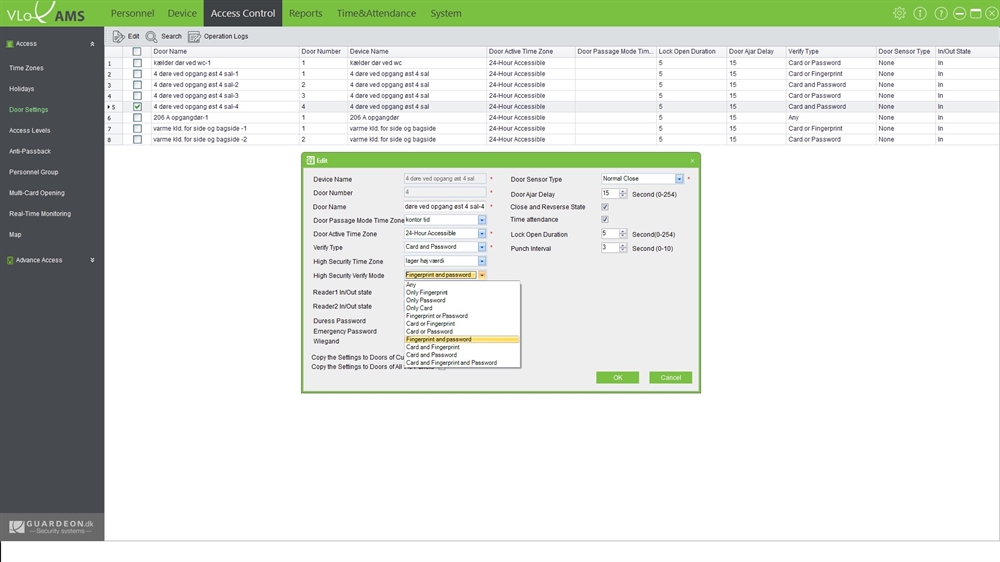The width and height of the screenshot is (1000, 562).
Task: Click the help question mark icon
Action: pos(941,13)
